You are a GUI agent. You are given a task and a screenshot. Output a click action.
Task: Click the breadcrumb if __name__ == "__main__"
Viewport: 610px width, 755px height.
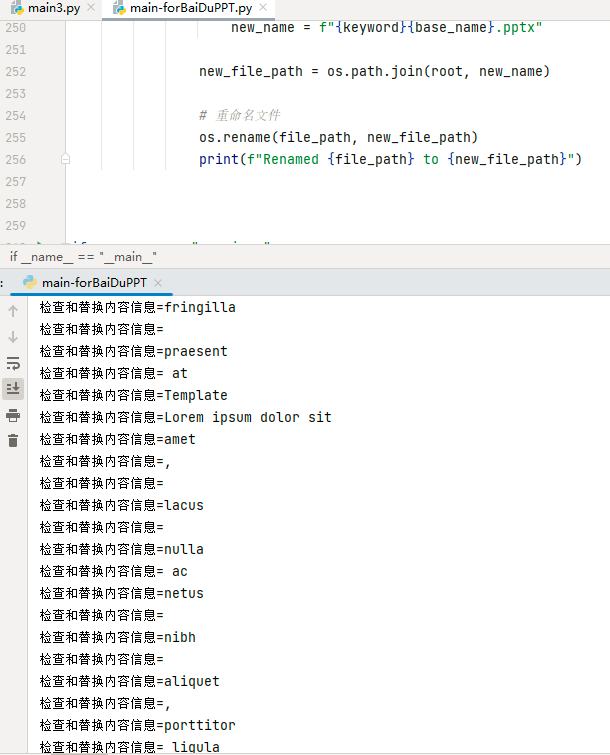(x=83, y=257)
